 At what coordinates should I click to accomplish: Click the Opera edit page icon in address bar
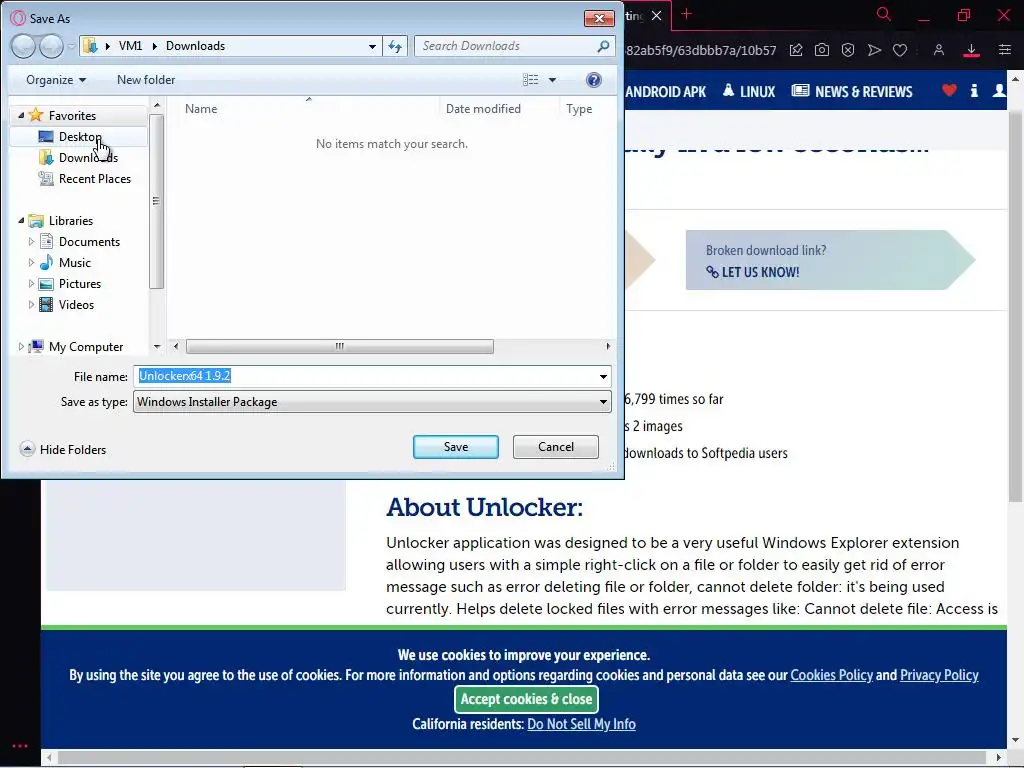(796, 50)
